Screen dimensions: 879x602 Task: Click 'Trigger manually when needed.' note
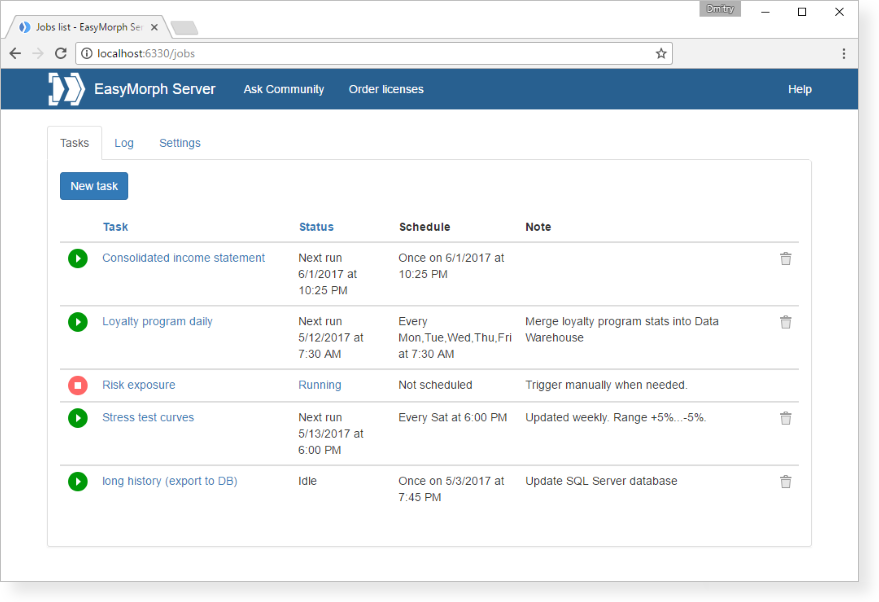click(606, 385)
